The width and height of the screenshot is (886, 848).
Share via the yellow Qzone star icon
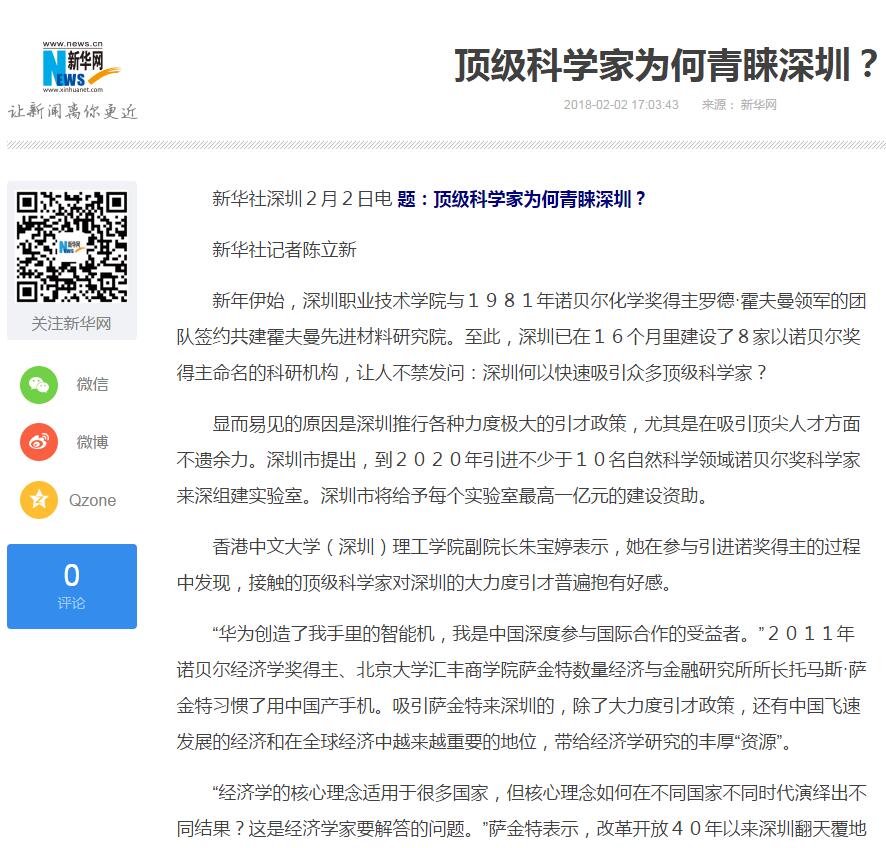[x=39, y=500]
